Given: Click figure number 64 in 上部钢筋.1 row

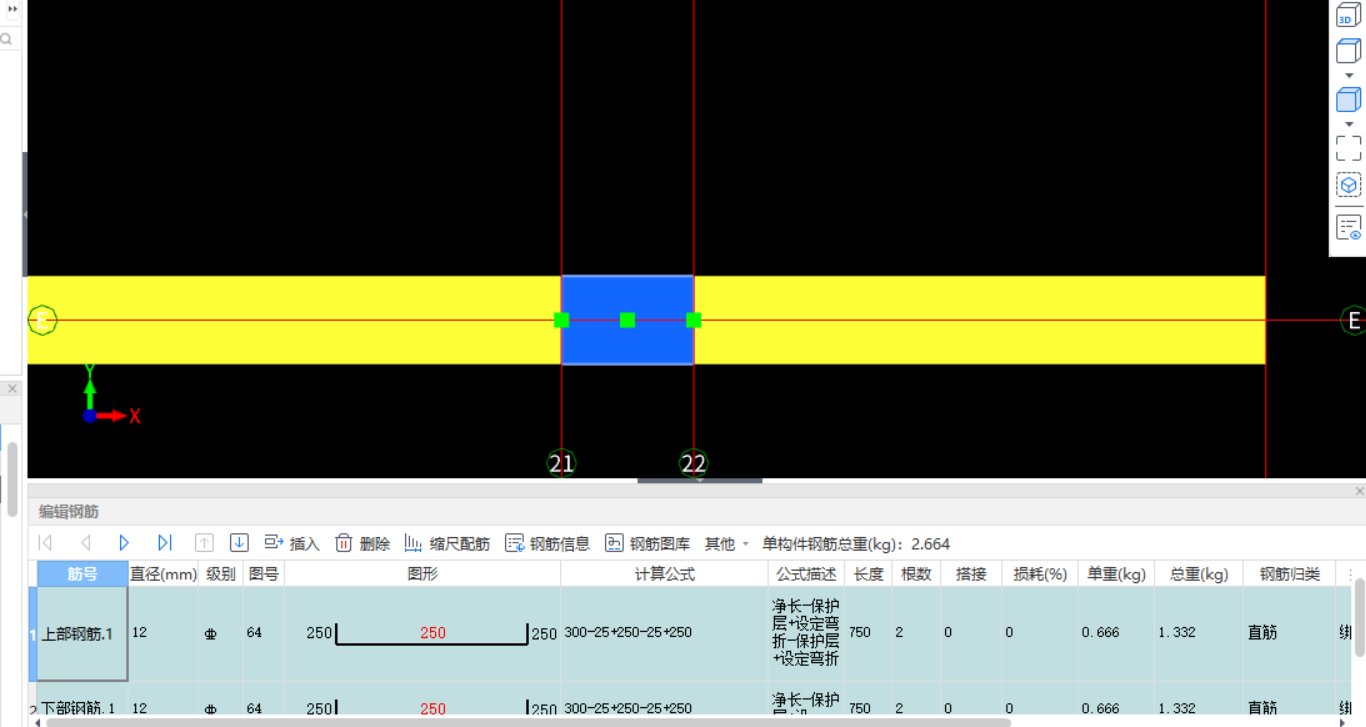Looking at the screenshot, I should tap(264, 633).
